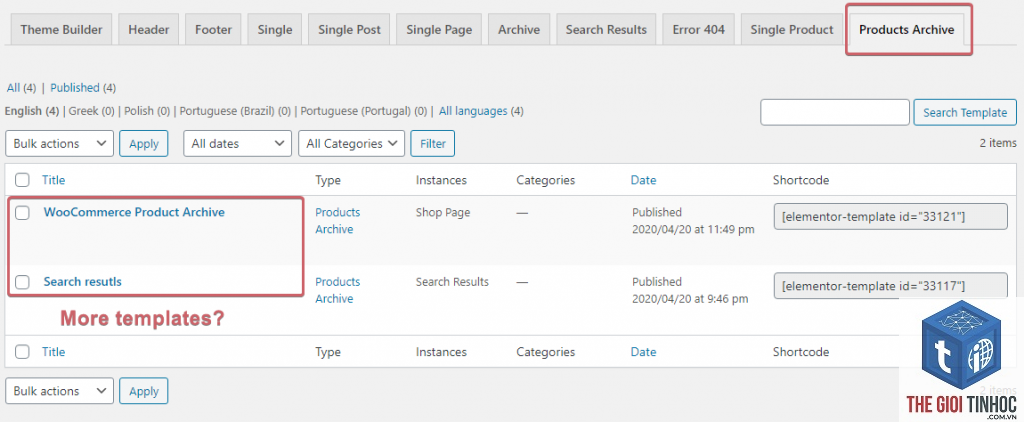The height and width of the screenshot is (422, 1024).
Task: Click the Instances column header at top
Action: click(441, 180)
